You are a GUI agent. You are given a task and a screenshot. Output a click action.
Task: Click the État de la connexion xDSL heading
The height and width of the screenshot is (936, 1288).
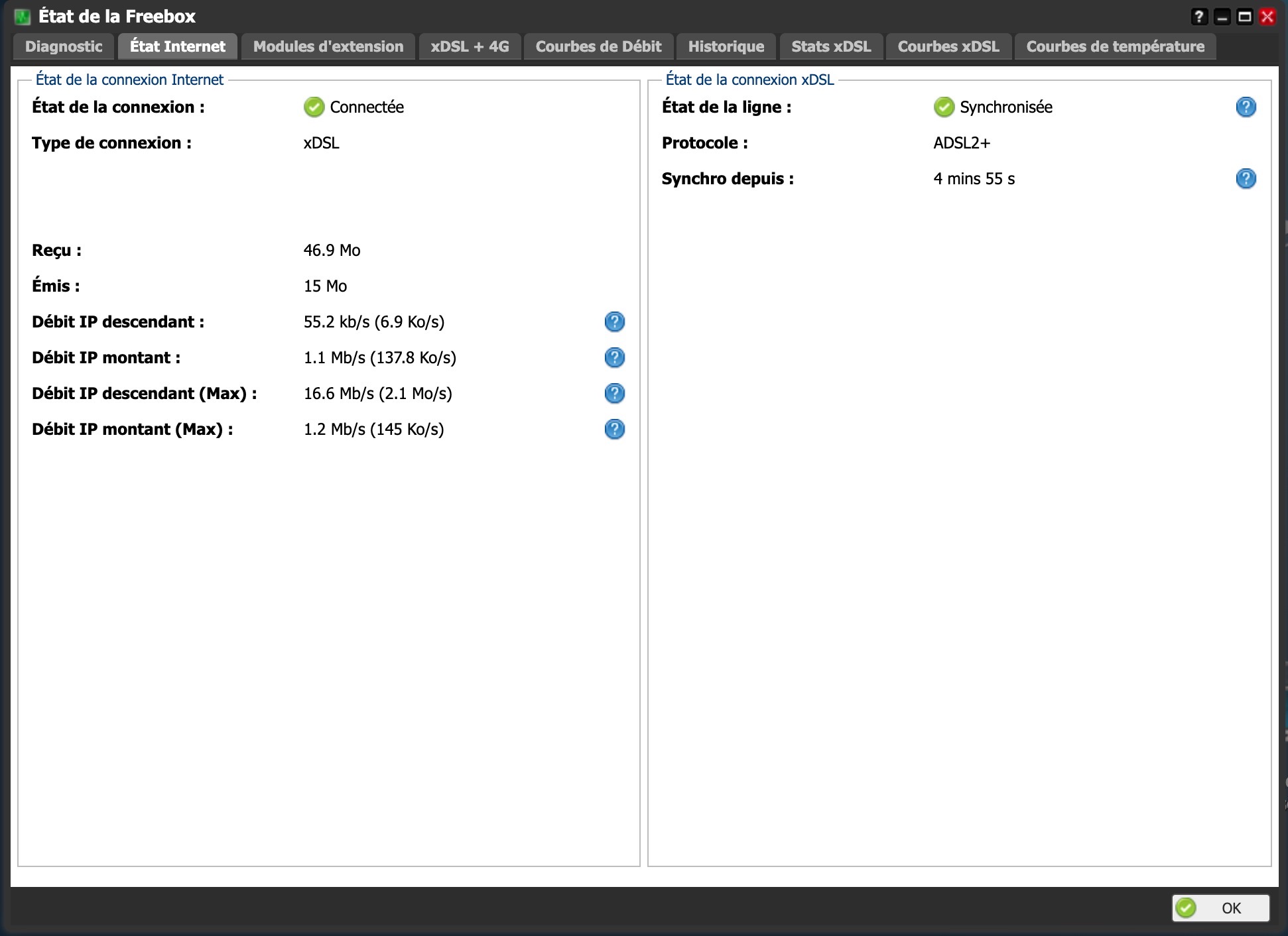749,80
